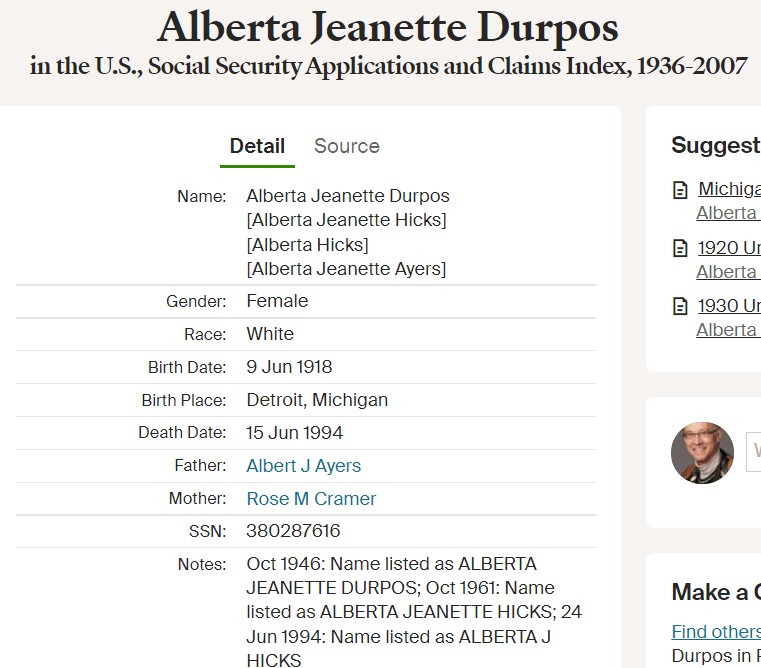Click the document icon beside Michigan record
This screenshot has width=761, height=668.
[x=680, y=190]
